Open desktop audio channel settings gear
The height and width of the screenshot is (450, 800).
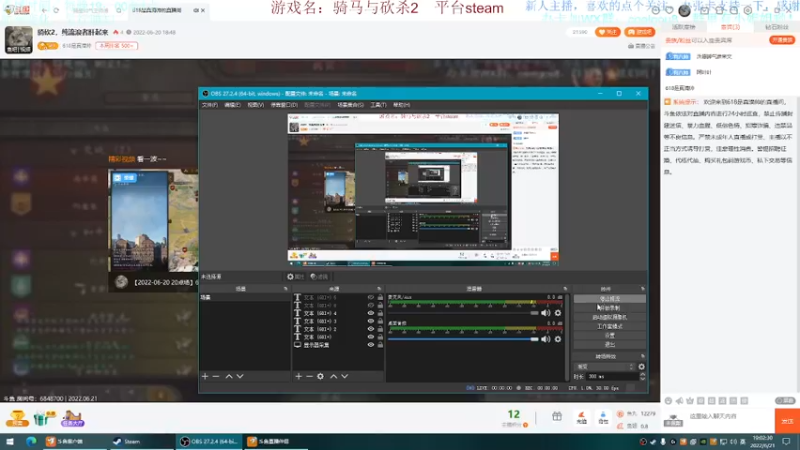tap(558, 339)
